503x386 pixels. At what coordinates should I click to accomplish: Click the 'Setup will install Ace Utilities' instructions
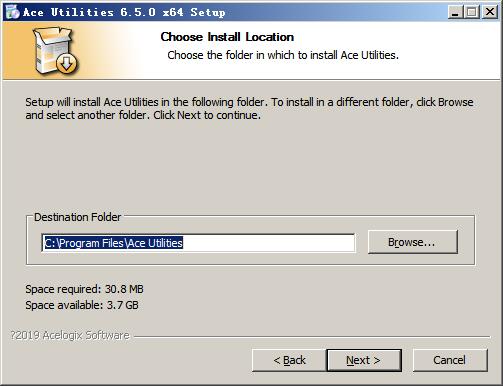249,109
